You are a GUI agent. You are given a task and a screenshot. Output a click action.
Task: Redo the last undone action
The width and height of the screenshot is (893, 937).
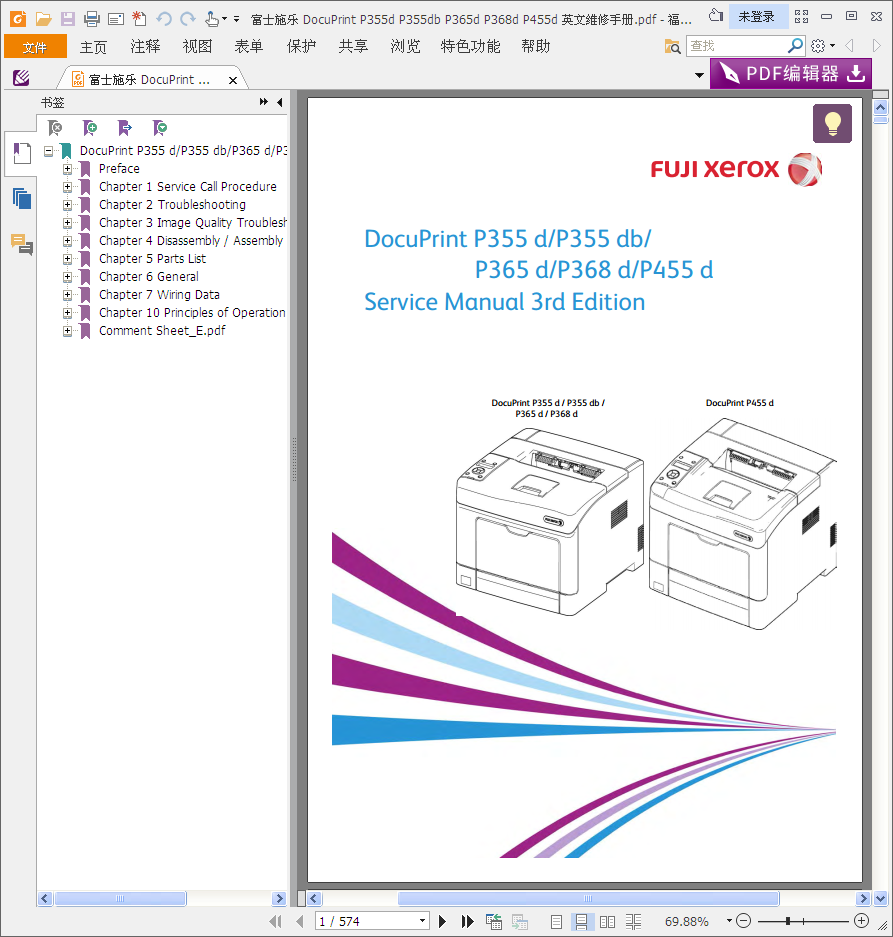[x=188, y=19]
